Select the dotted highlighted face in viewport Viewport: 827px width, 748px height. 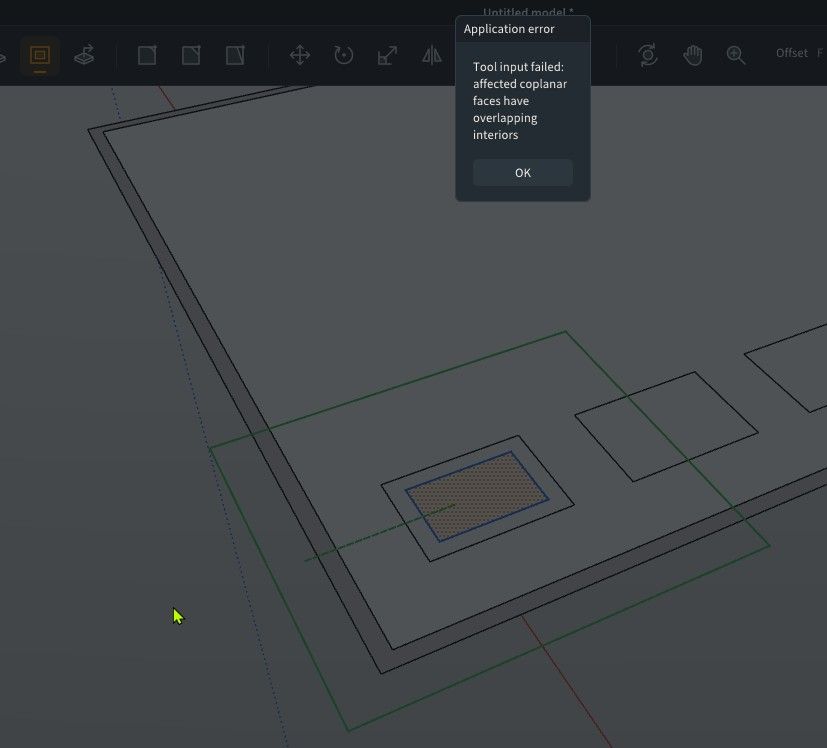coord(477,496)
